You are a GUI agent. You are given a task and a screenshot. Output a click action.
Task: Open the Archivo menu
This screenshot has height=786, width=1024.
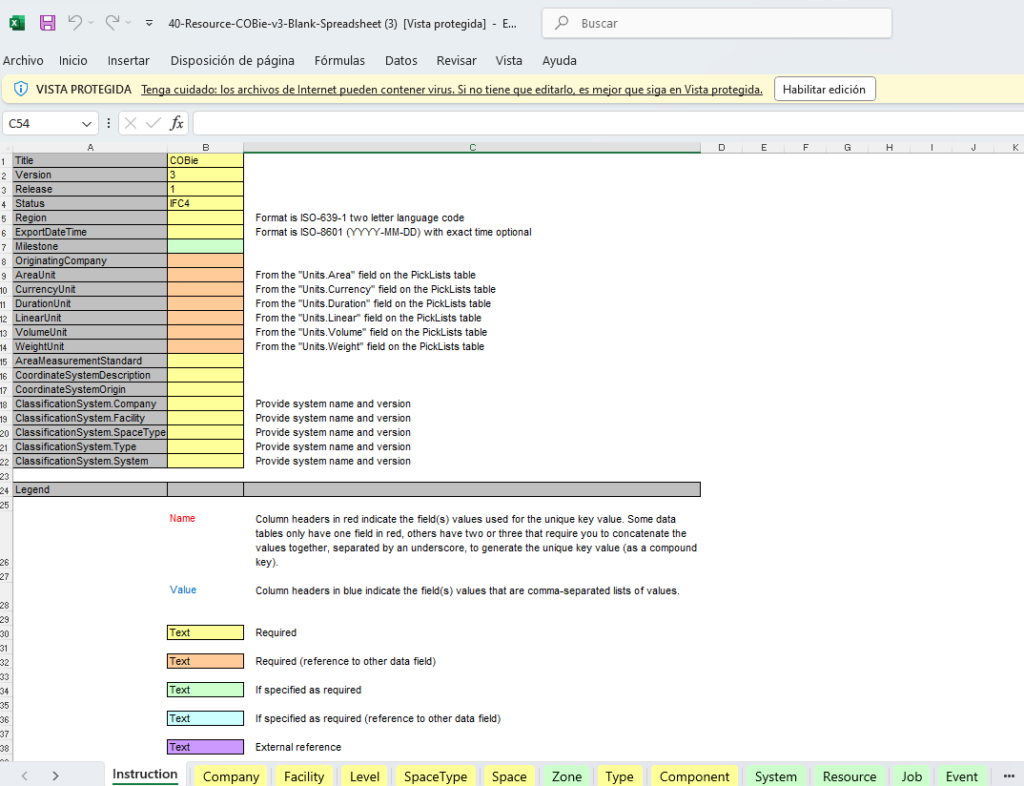(23, 61)
